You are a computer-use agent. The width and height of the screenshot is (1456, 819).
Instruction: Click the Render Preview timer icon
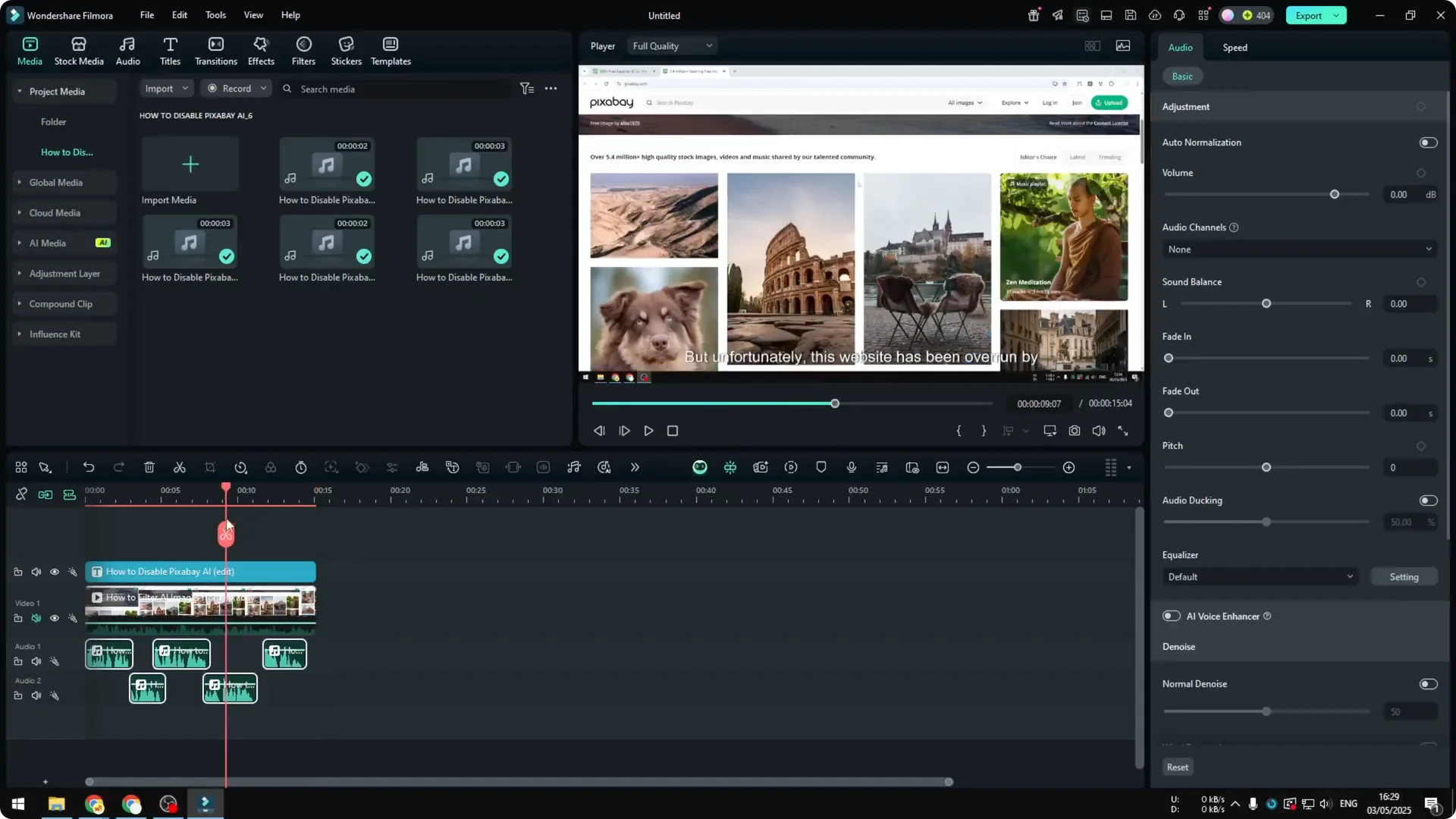point(301,467)
